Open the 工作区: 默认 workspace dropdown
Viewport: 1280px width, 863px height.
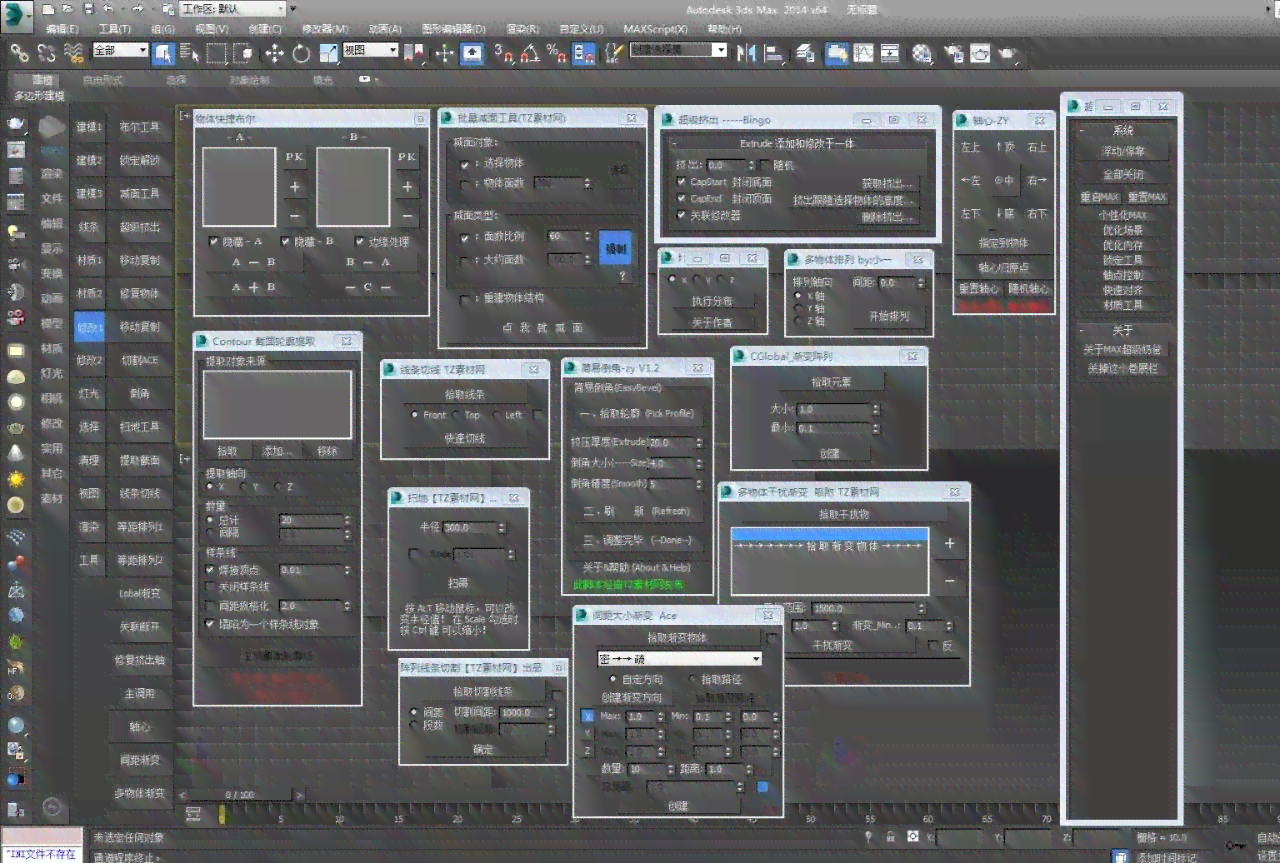[x=233, y=9]
